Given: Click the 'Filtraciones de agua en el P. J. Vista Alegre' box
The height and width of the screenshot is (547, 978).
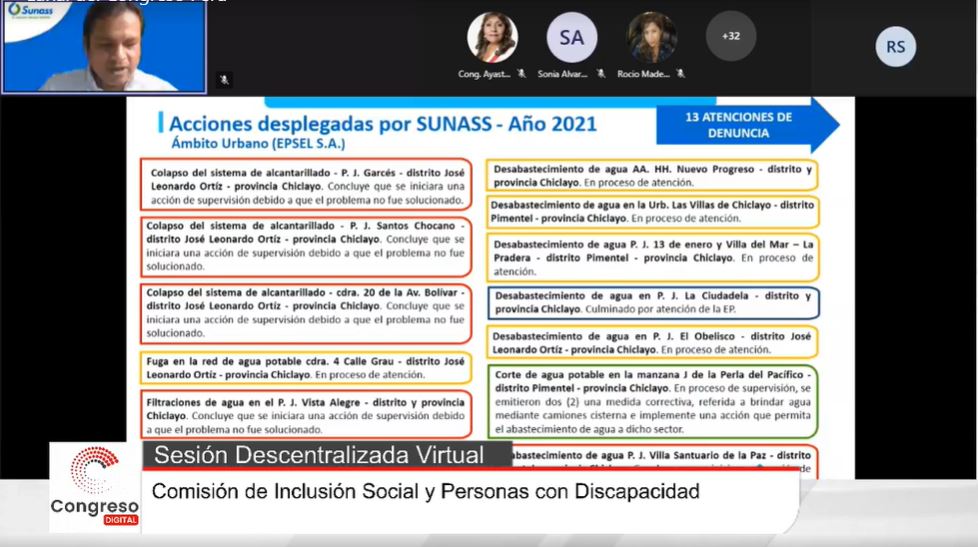Looking at the screenshot, I should pyautogui.click(x=306, y=415).
